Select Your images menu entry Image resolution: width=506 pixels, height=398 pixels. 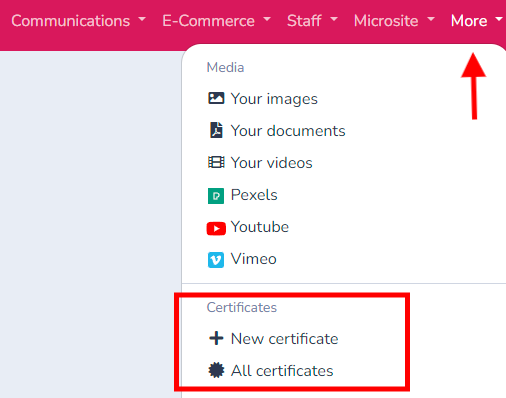tap(263, 99)
